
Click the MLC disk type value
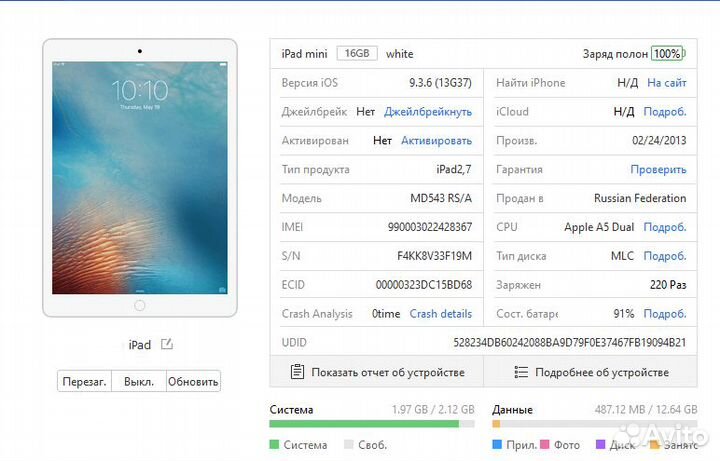click(x=622, y=256)
